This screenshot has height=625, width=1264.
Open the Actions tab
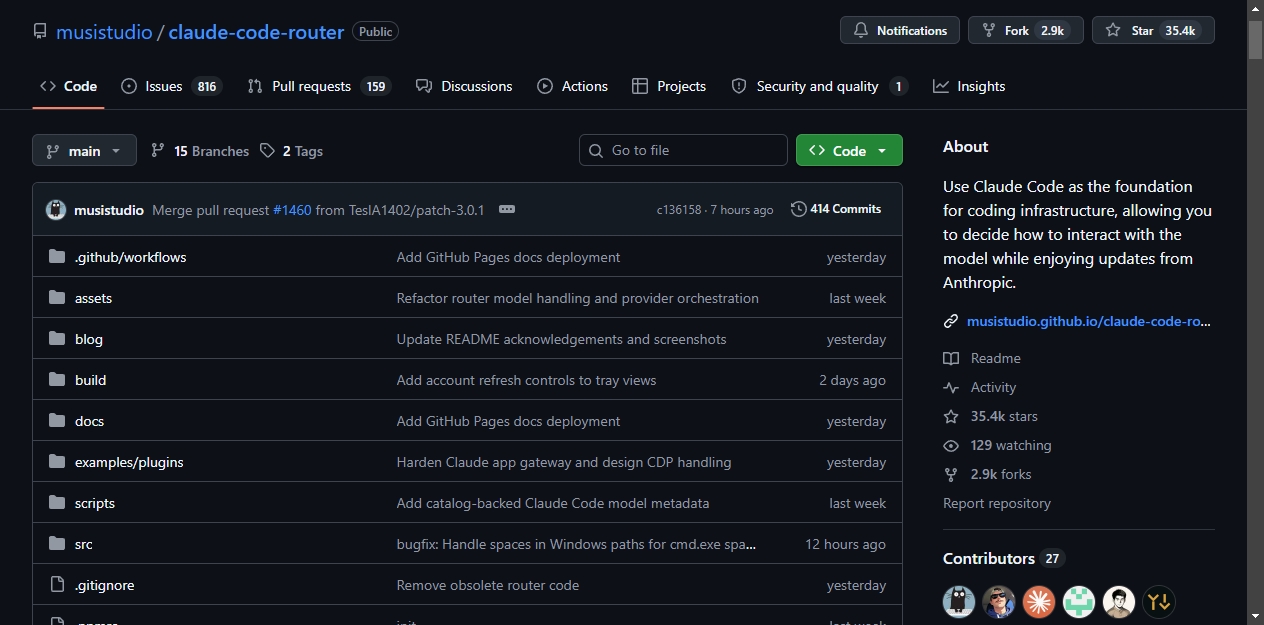pos(573,86)
